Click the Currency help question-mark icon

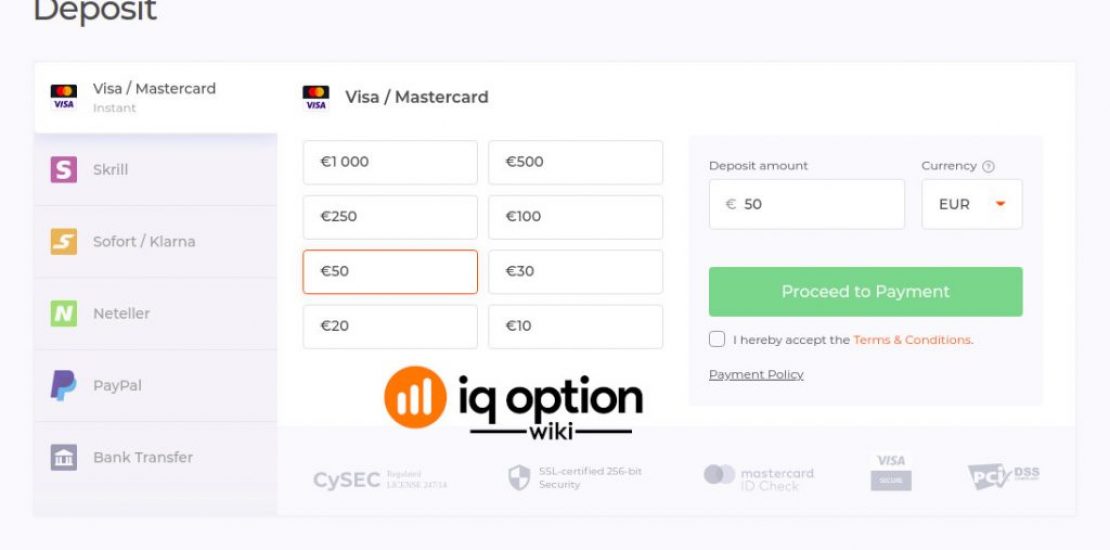click(989, 166)
